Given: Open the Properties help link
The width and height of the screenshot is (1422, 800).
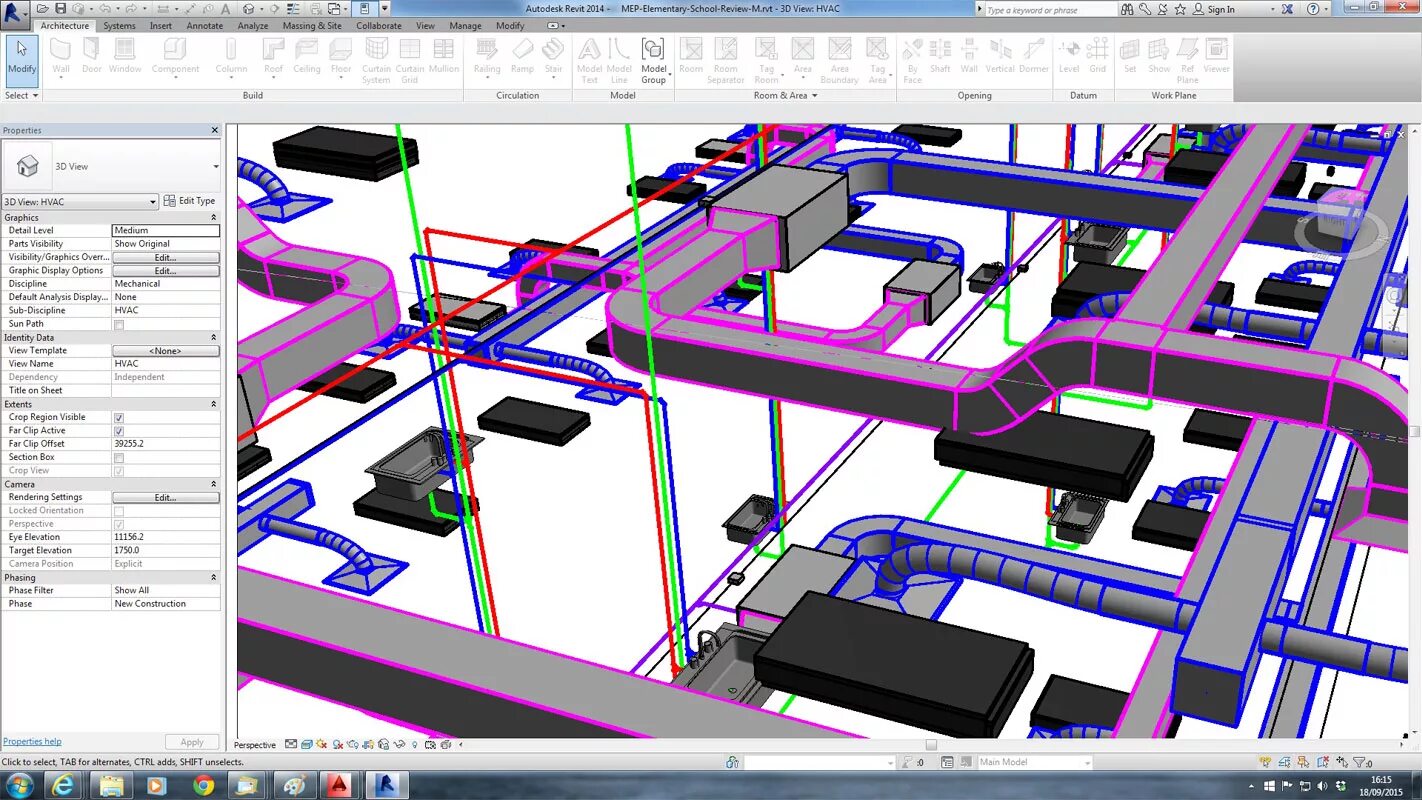Looking at the screenshot, I should tap(32, 742).
